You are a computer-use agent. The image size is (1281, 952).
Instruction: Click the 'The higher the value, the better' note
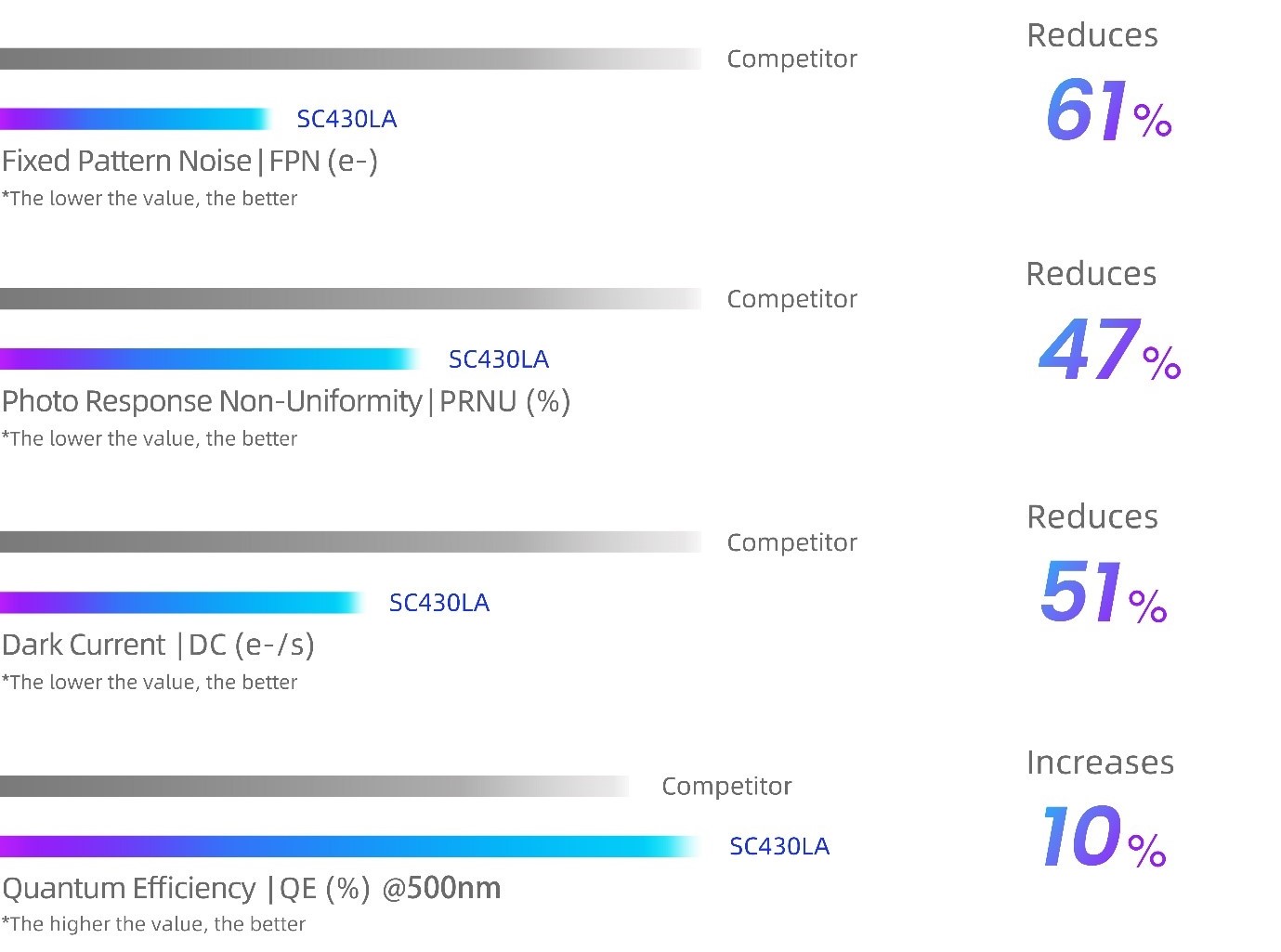[x=153, y=924]
